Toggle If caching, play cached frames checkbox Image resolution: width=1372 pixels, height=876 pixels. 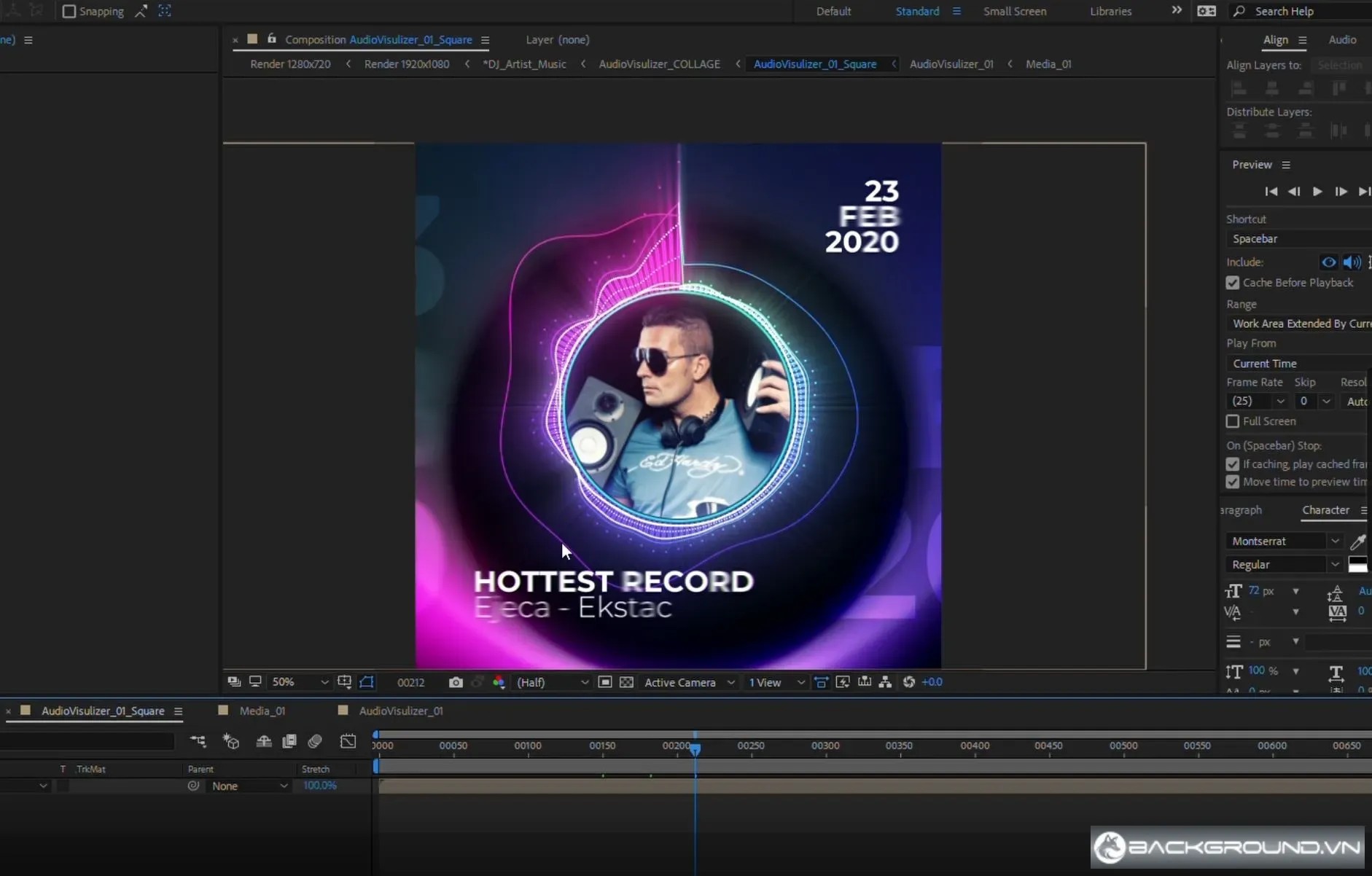click(1233, 464)
